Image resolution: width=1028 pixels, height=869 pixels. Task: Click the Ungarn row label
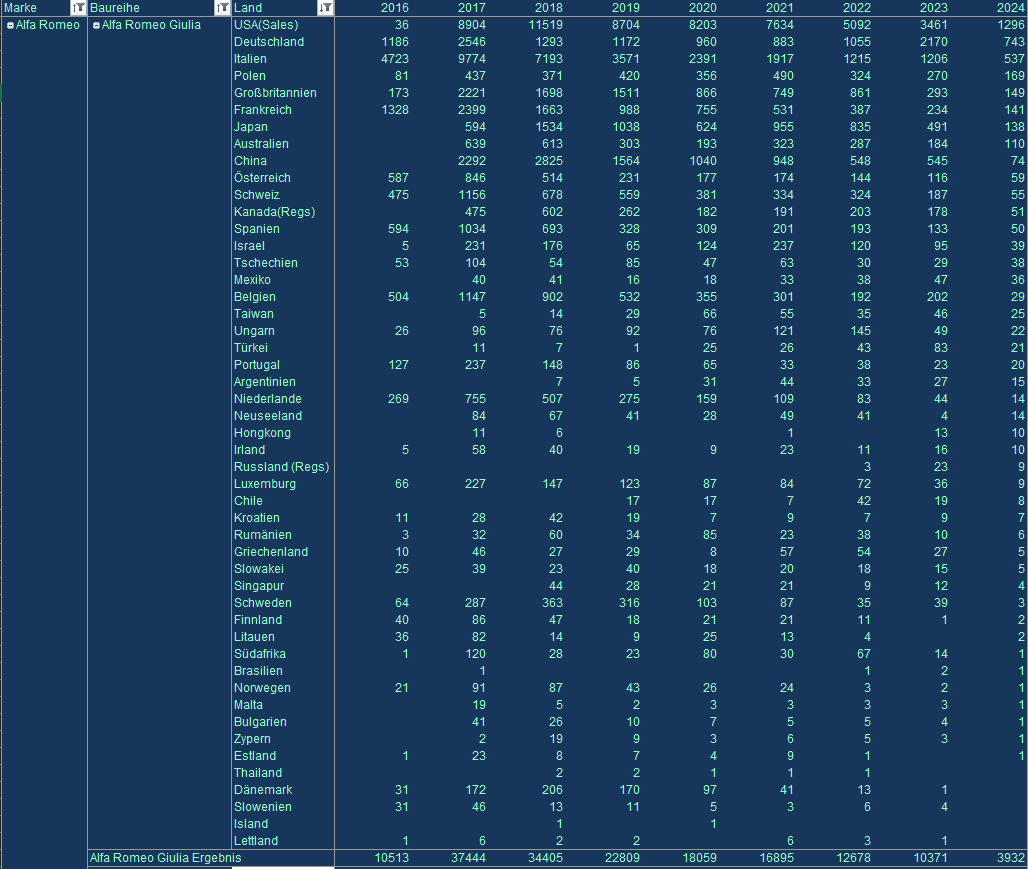254,331
